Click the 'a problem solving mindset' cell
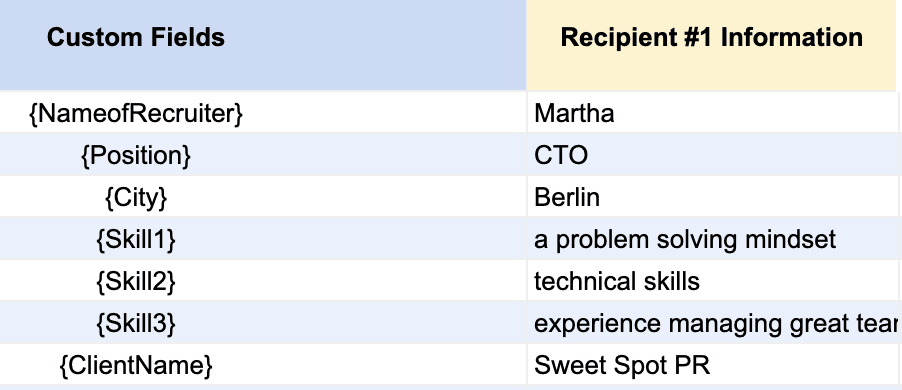This screenshot has width=902, height=390. [714, 239]
